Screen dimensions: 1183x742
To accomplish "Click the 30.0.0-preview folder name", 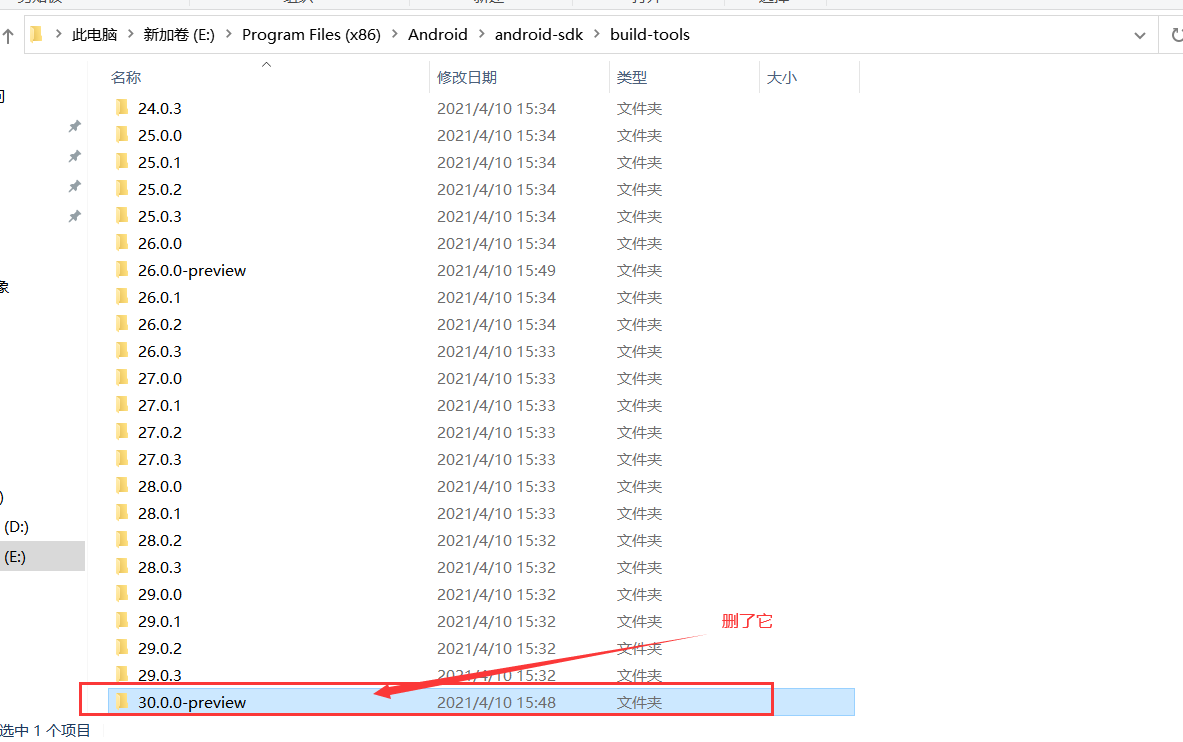I will [192, 702].
